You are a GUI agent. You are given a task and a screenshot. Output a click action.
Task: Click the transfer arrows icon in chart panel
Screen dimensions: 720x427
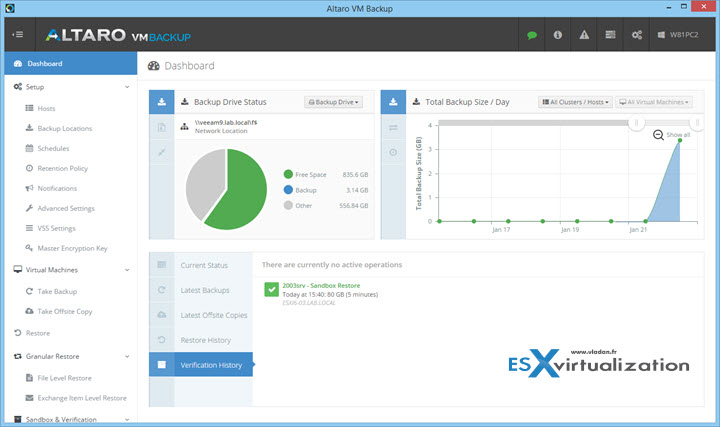393,127
